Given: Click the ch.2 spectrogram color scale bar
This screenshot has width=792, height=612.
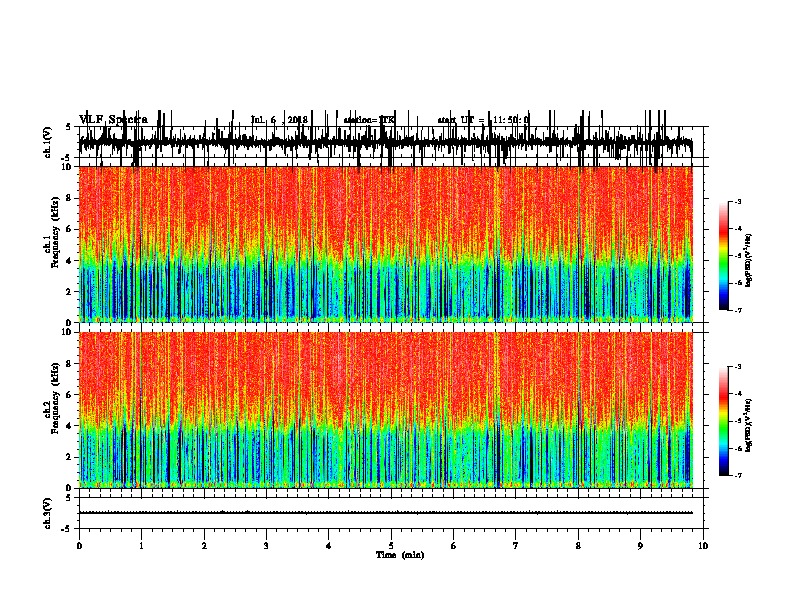Looking at the screenshot, I should [x=723, y=421].
